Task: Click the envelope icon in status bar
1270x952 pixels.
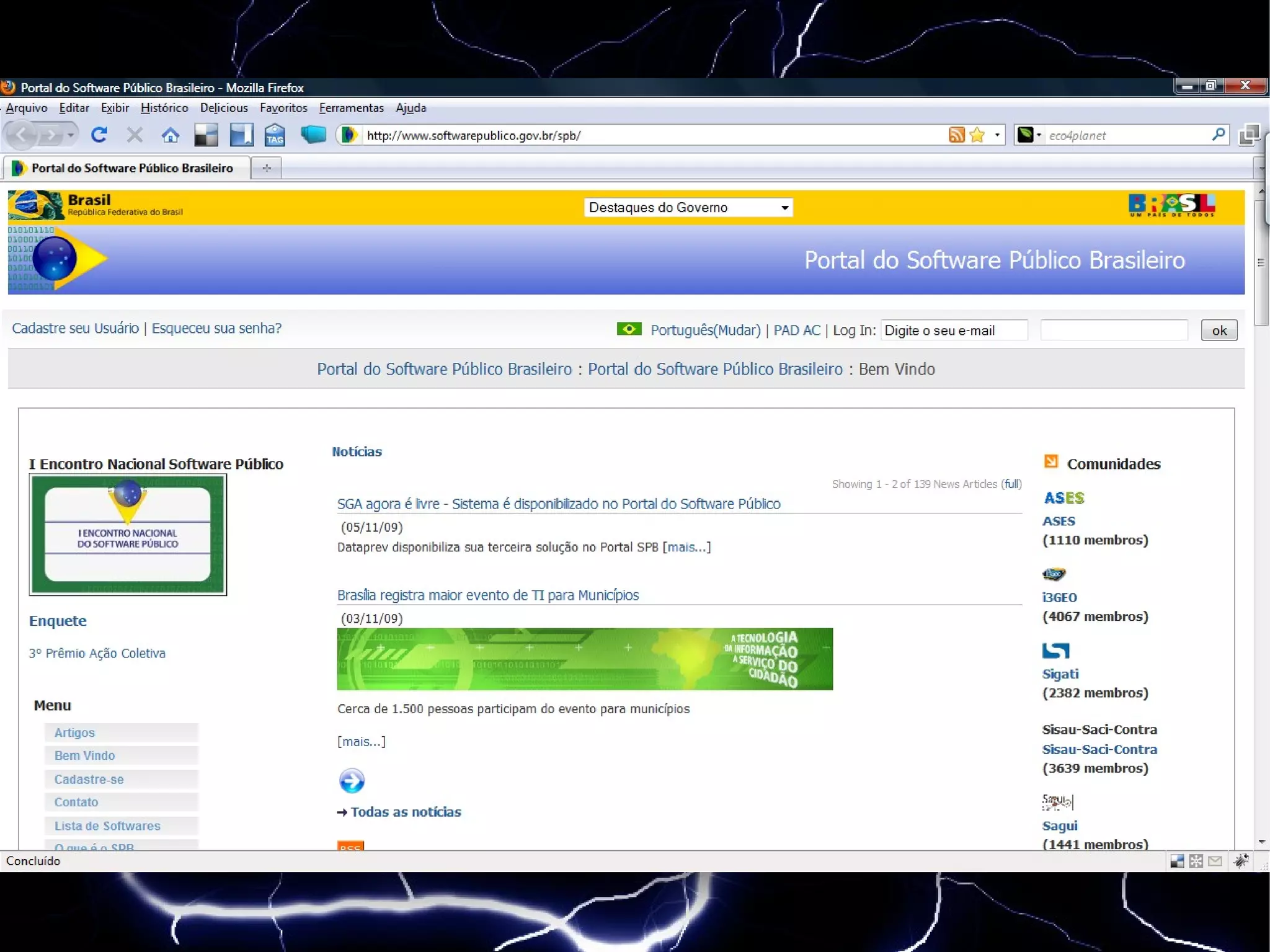Action: (x=1215, y=861)
